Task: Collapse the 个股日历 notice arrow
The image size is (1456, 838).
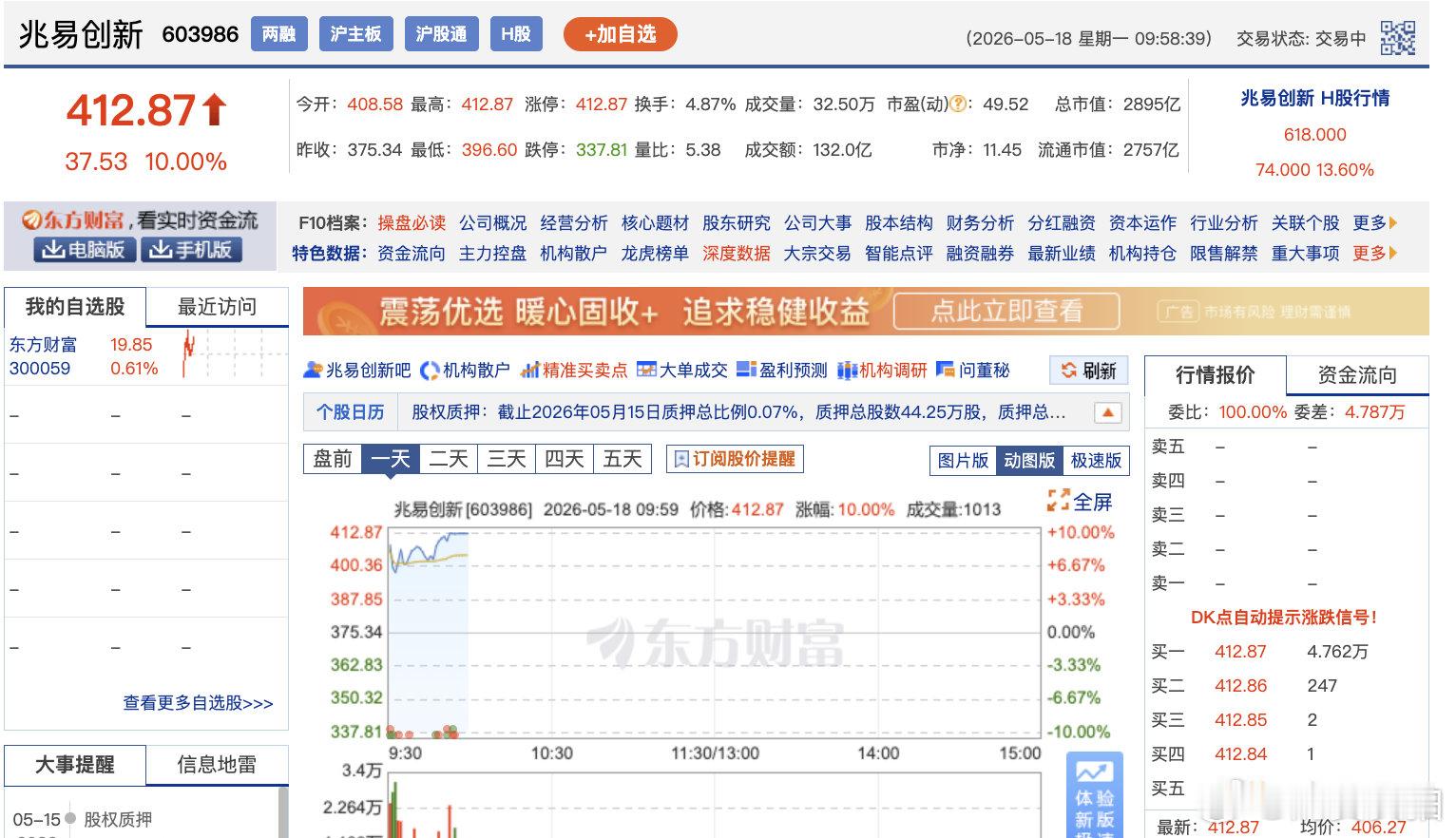Action: (x=1107, y=412)
